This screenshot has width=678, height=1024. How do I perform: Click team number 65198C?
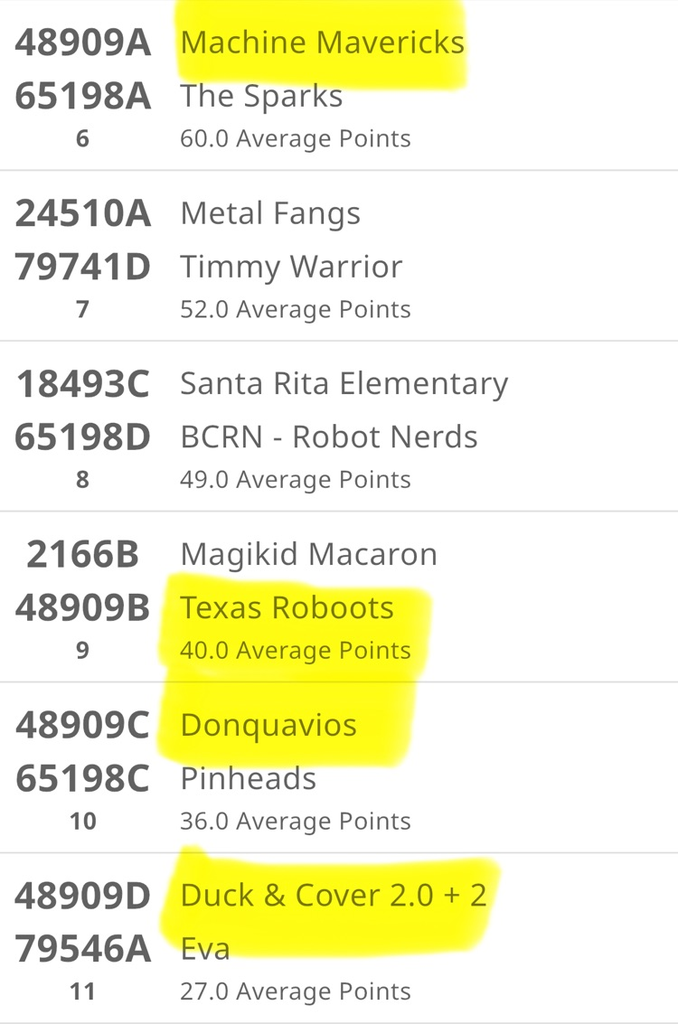click(83, 779)
